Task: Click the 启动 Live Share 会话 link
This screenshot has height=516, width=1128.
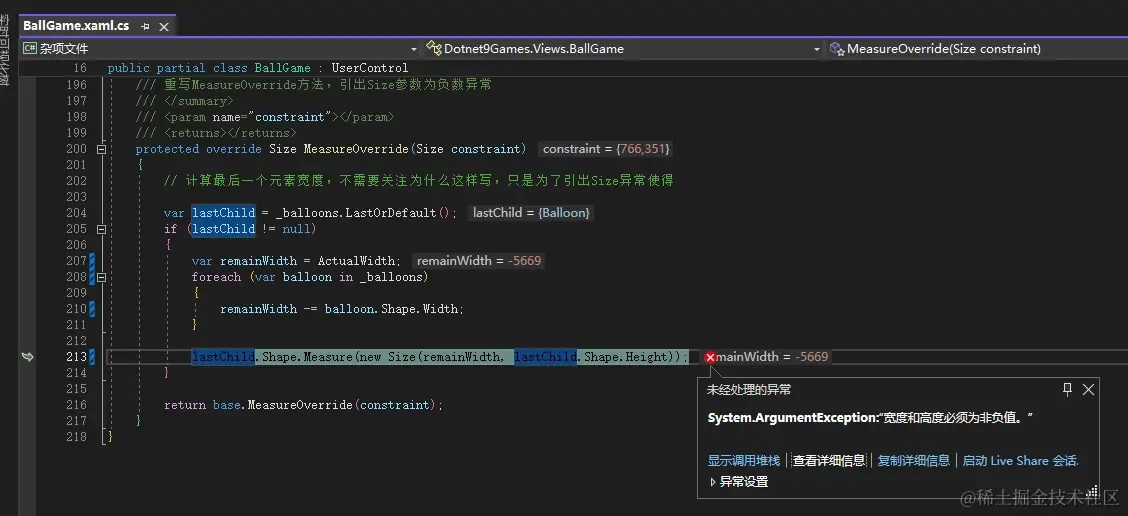Action: click(1020, 461)
